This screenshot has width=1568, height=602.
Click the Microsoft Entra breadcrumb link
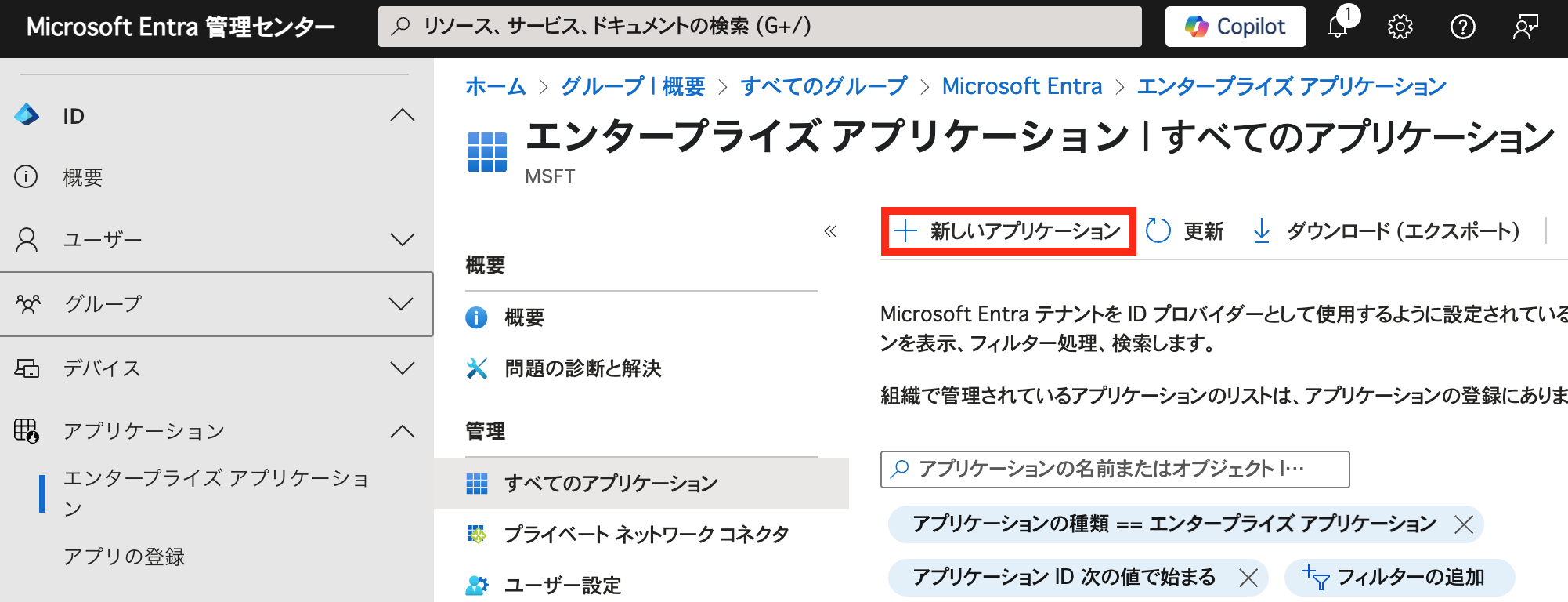pyautogui.click(x=1022, y=86)
